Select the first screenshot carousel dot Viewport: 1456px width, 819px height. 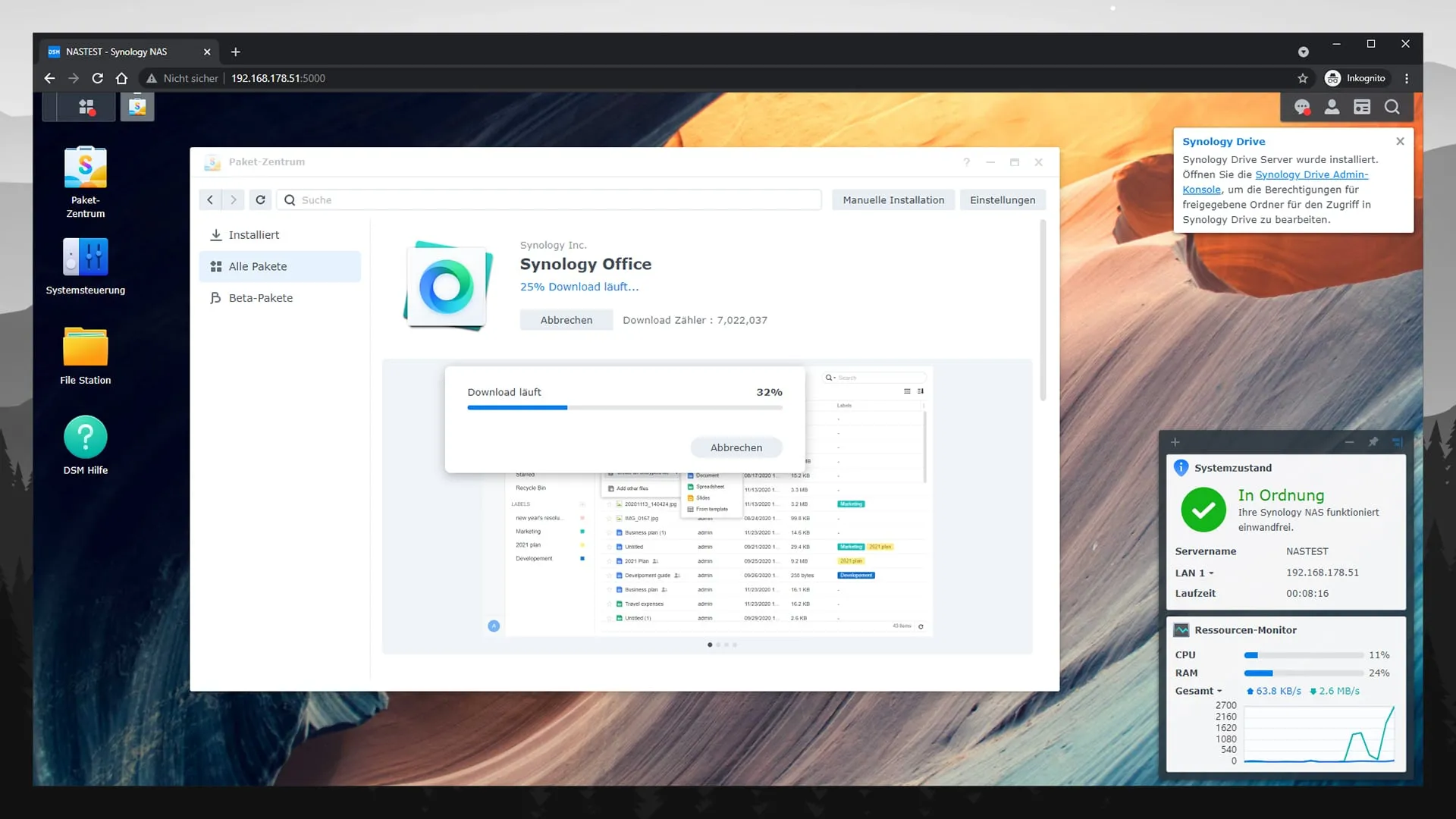[x=710, y=645]
